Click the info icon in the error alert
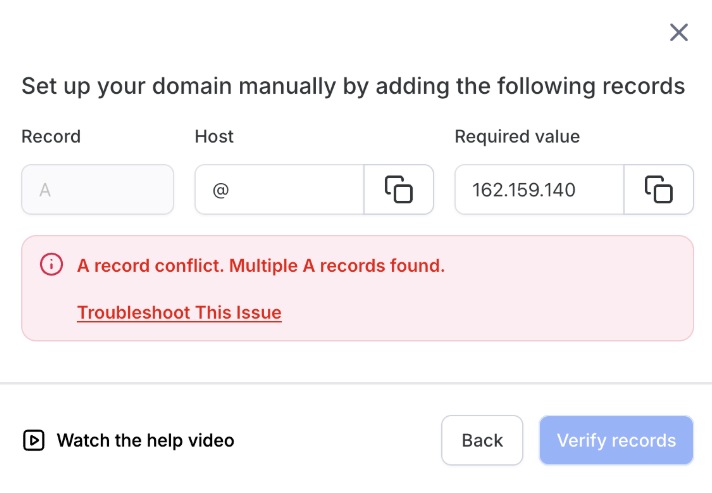 (51, 265)
